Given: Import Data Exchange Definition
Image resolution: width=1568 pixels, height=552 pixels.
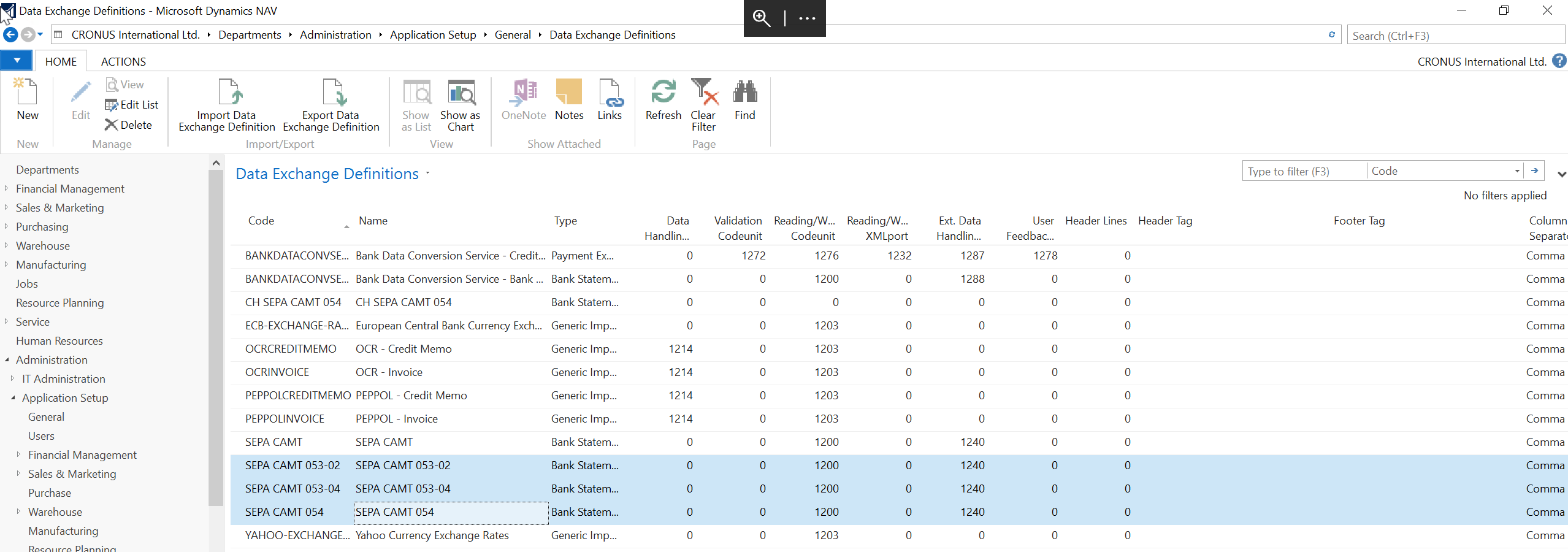Looking at the screenshot, I should [227, 105].
